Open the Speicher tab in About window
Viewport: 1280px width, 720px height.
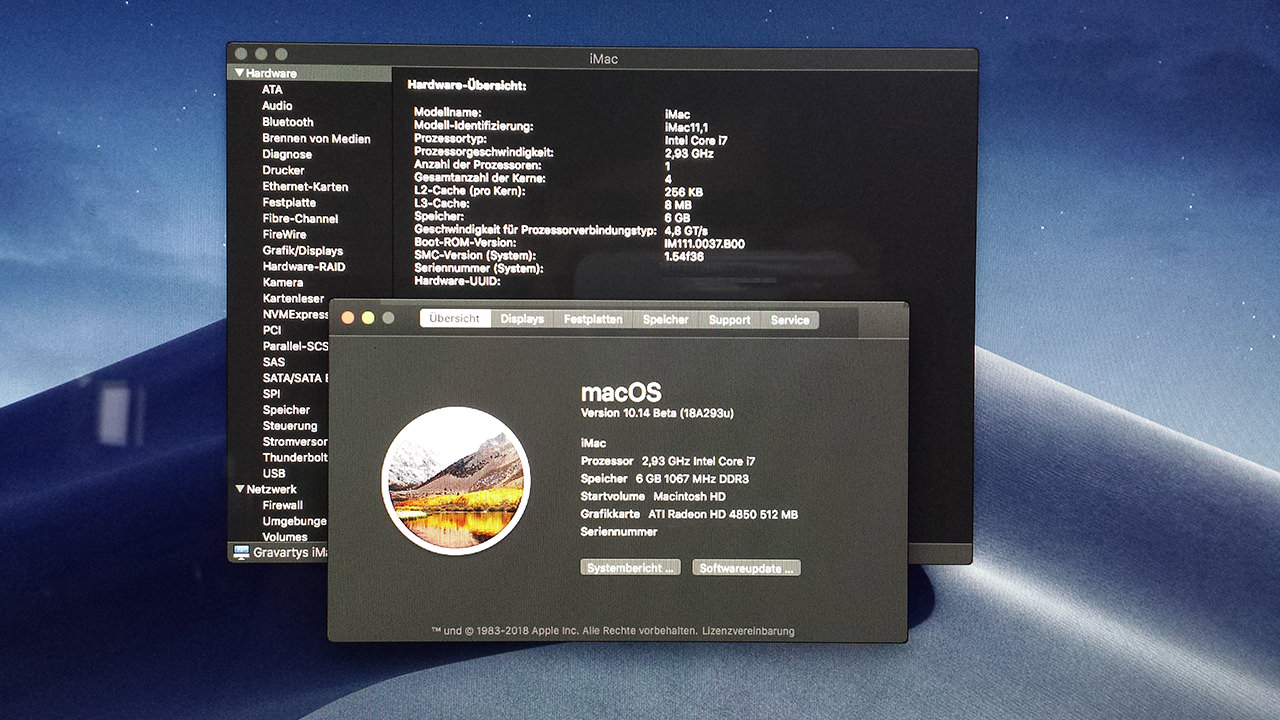(666, 319)
